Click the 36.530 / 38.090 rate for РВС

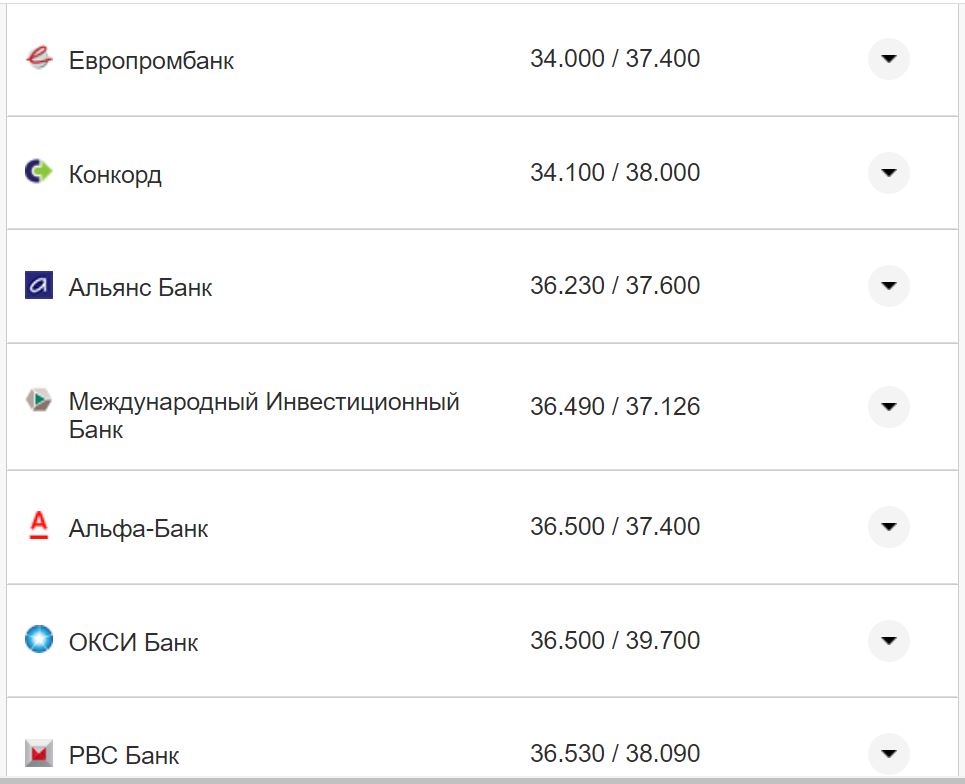point(612,752)
